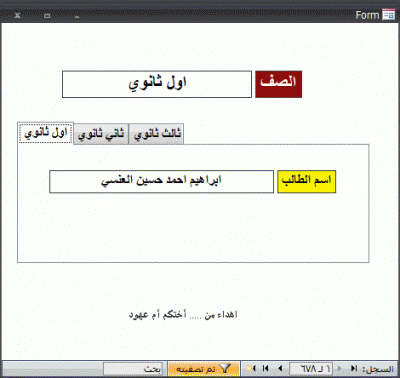Click the greyed previous record arrow

340,369
